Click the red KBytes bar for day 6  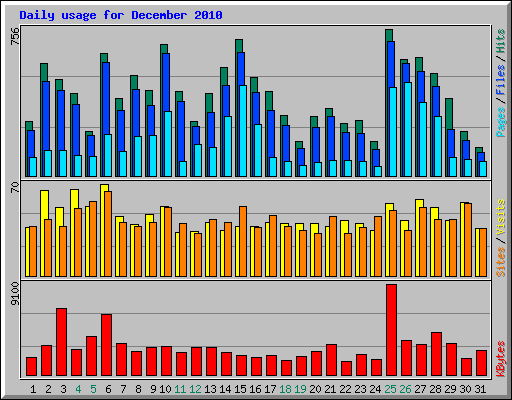(x=106, y=345)
